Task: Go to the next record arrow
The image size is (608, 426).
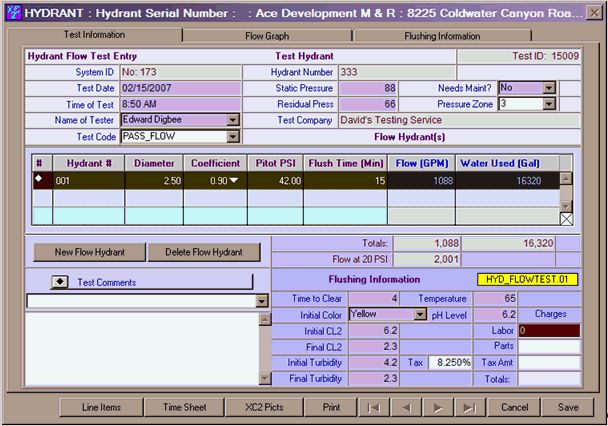Action: pos(440,408)
